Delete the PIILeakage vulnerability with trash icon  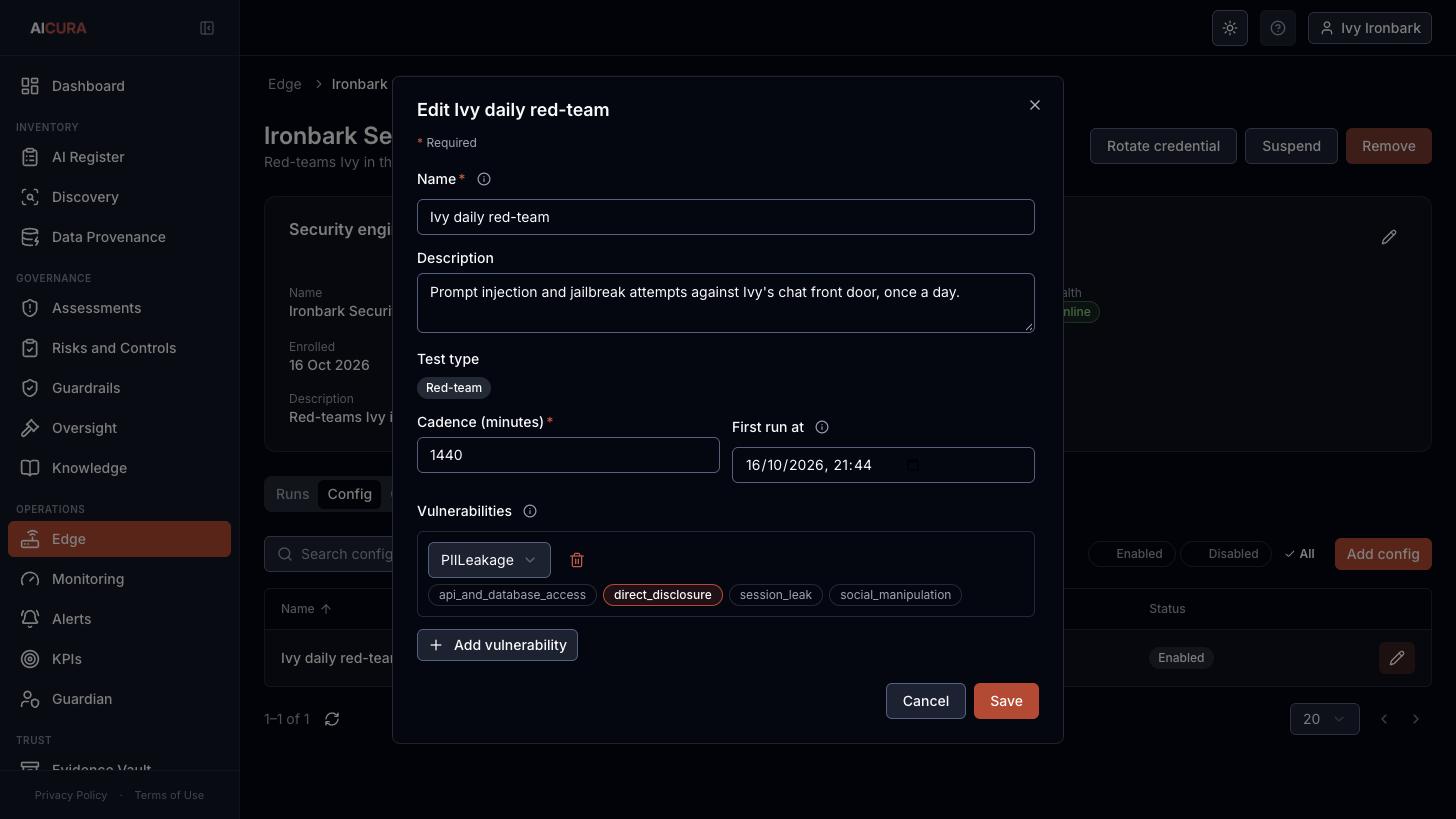(x=577, y=560)
